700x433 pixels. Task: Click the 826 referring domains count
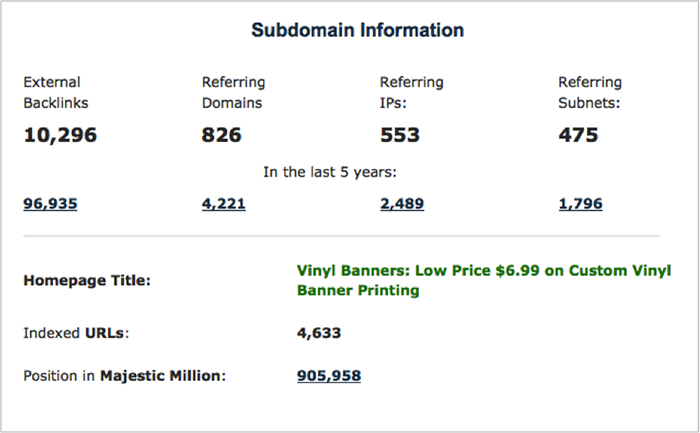(221, 135)
